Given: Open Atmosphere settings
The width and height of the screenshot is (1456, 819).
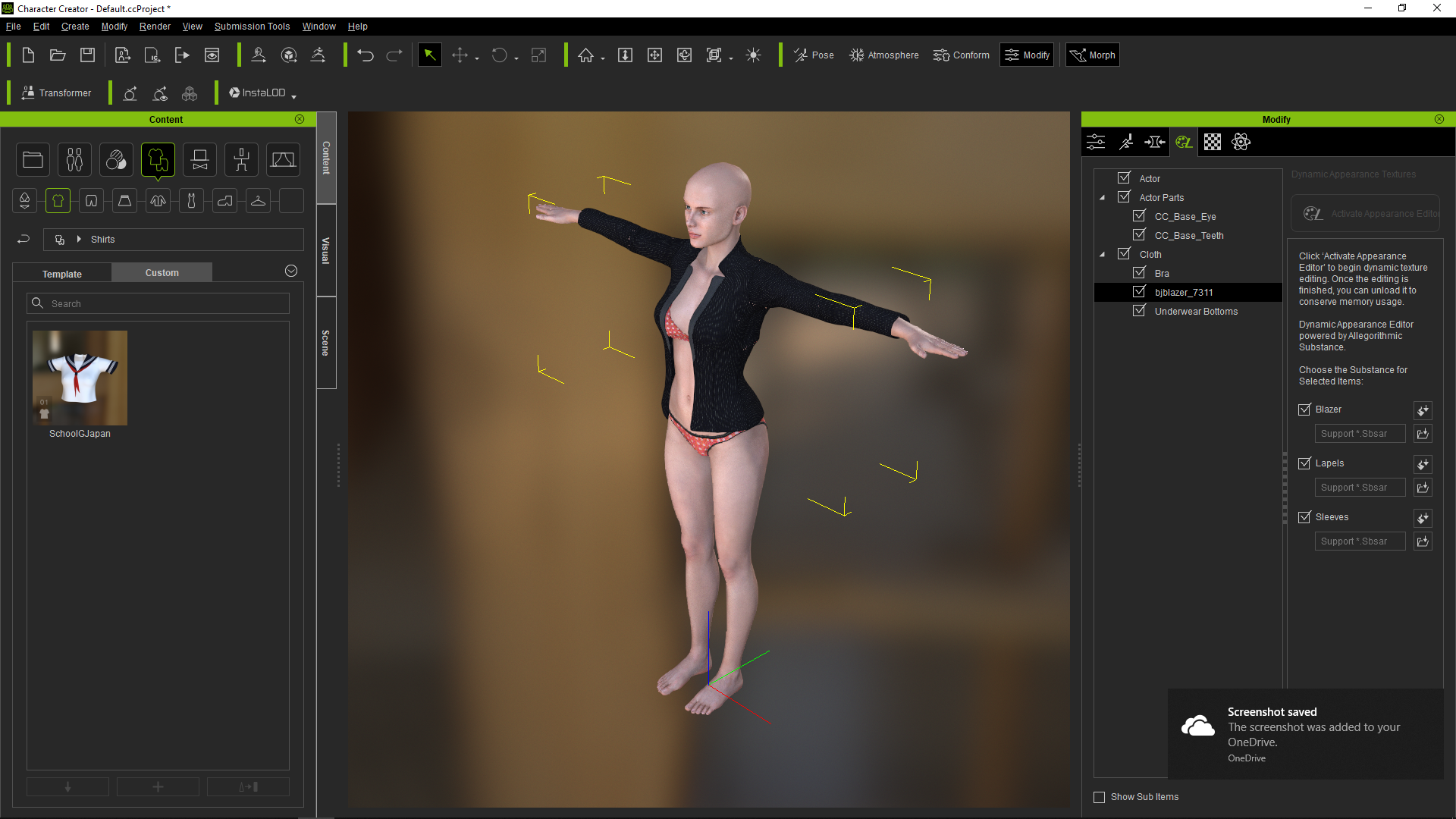Looking at the screenshot, I should pyautogui.click(x=884, y=55).
